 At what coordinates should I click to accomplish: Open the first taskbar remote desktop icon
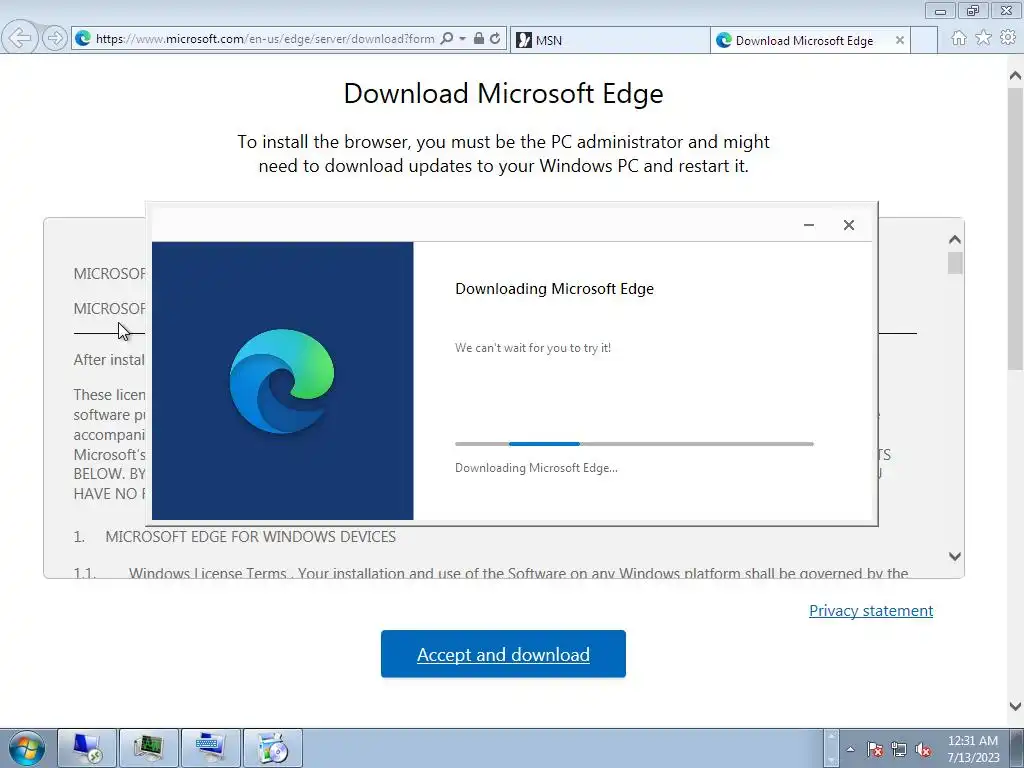(x=87, y=748)
